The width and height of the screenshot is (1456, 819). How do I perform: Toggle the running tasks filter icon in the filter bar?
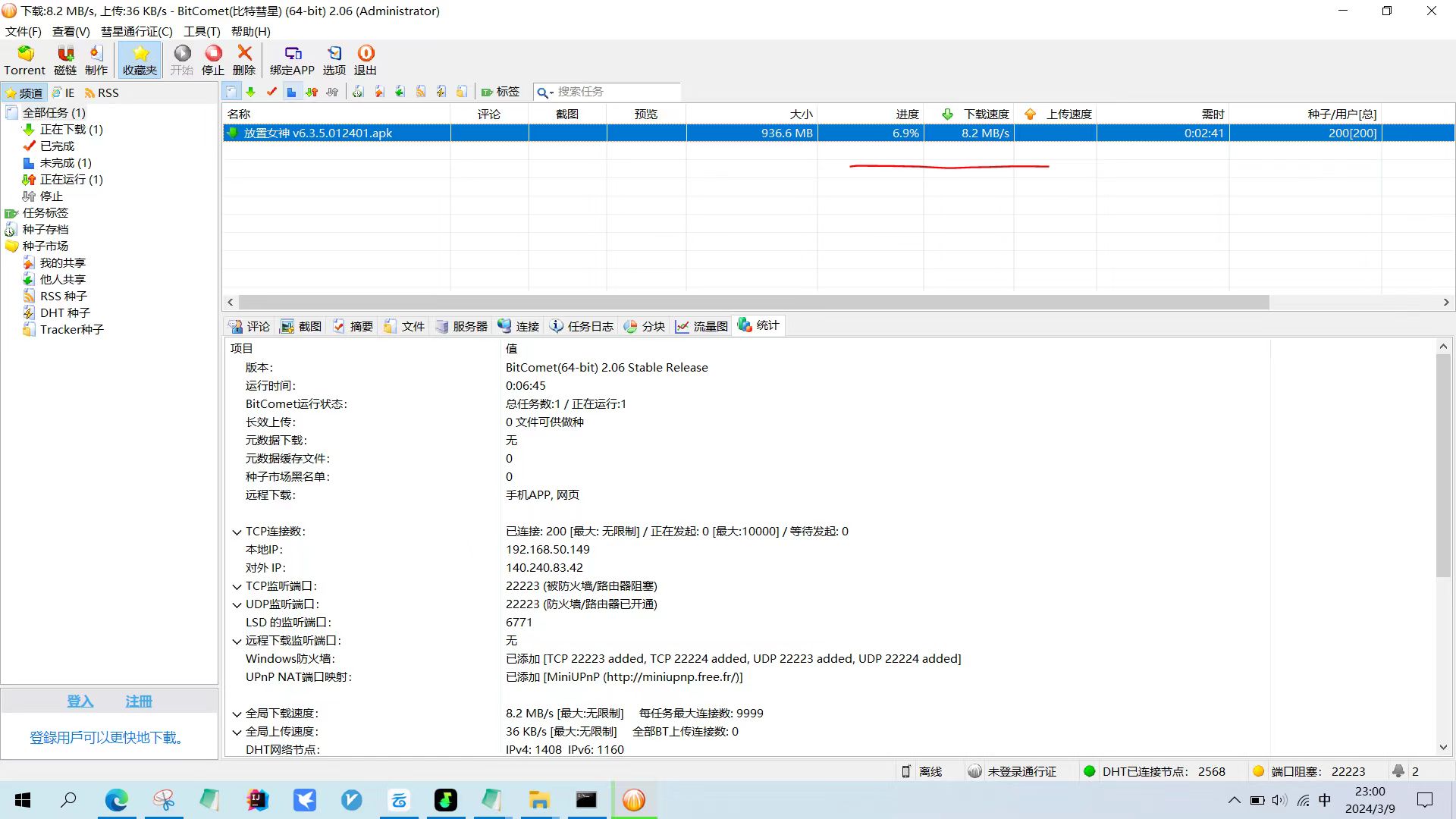pyautogui.click(x=312, y=92)
